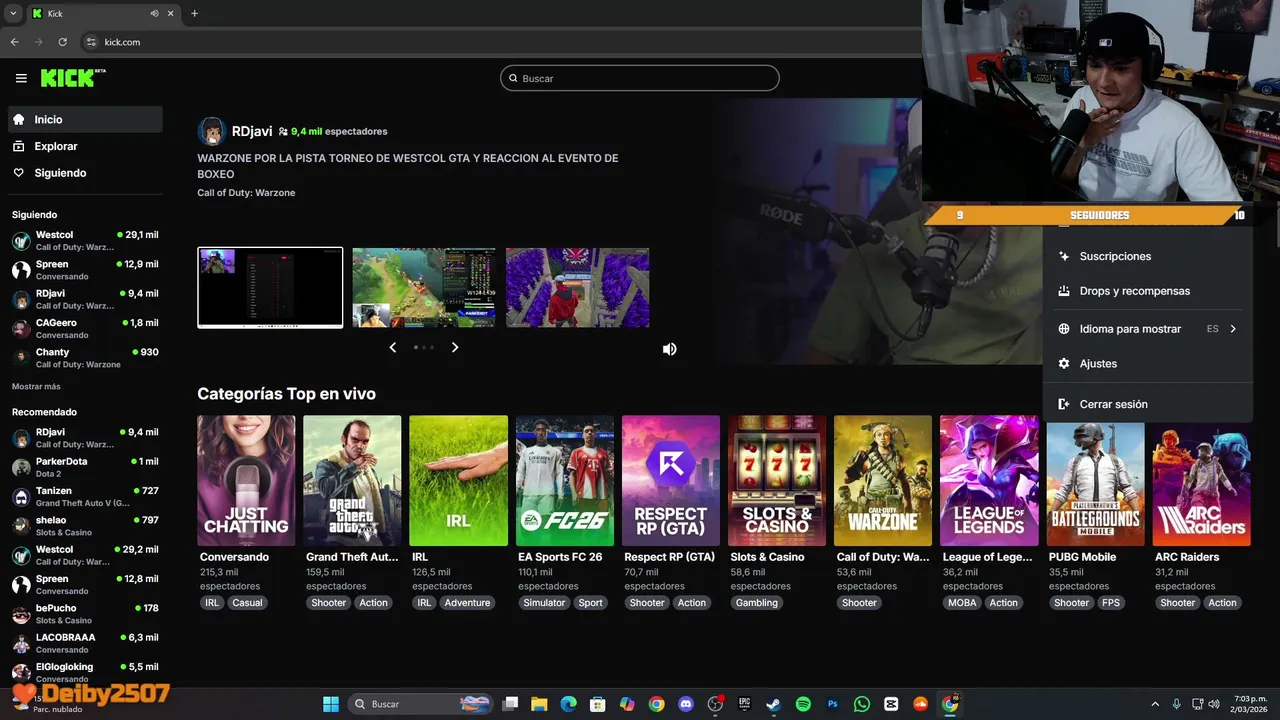Viewport: 1280px width, 720px height.
Task: Open Photoshop from taskbar
Action: click(832, 704)
